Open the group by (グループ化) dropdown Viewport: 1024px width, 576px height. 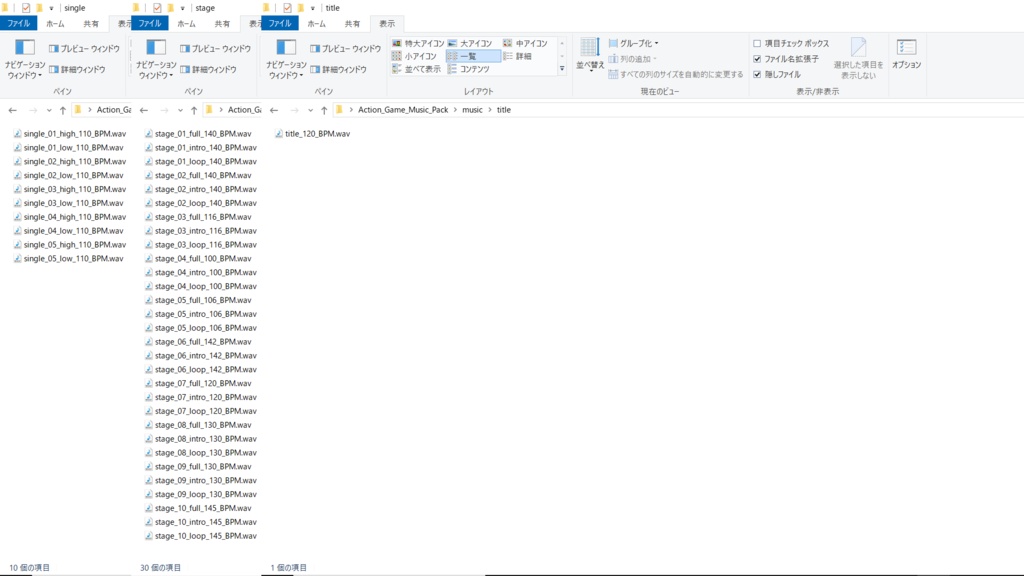[633, 43]
